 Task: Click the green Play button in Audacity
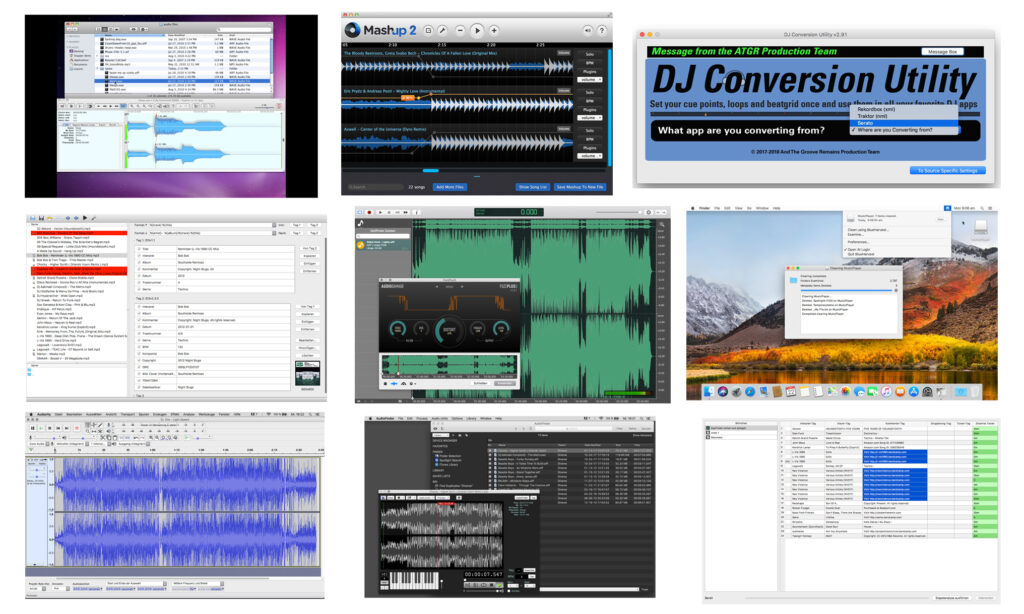(x=41, y=428)
